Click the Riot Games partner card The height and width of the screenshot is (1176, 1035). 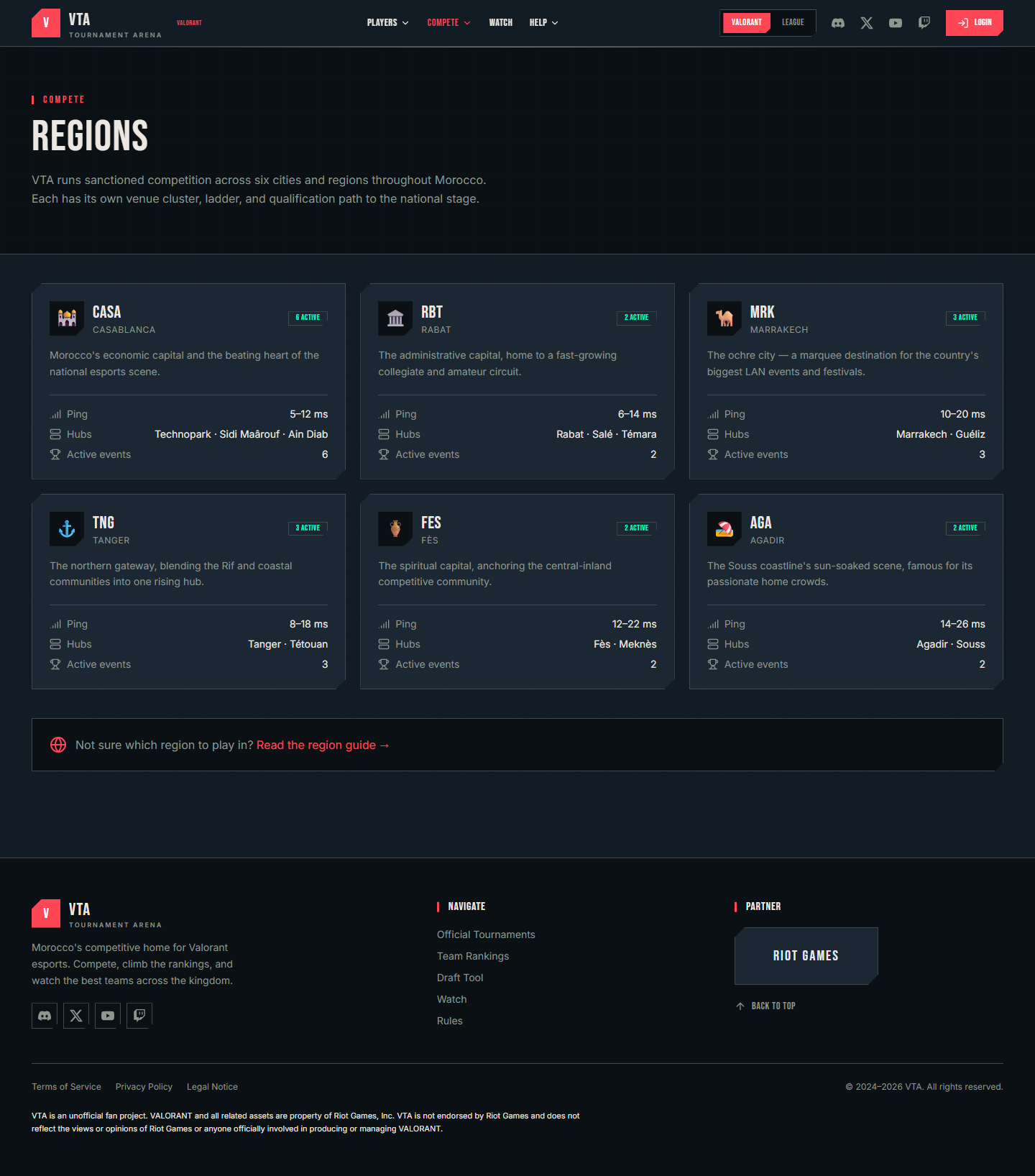pyautogui.click(x=806, y=956)
